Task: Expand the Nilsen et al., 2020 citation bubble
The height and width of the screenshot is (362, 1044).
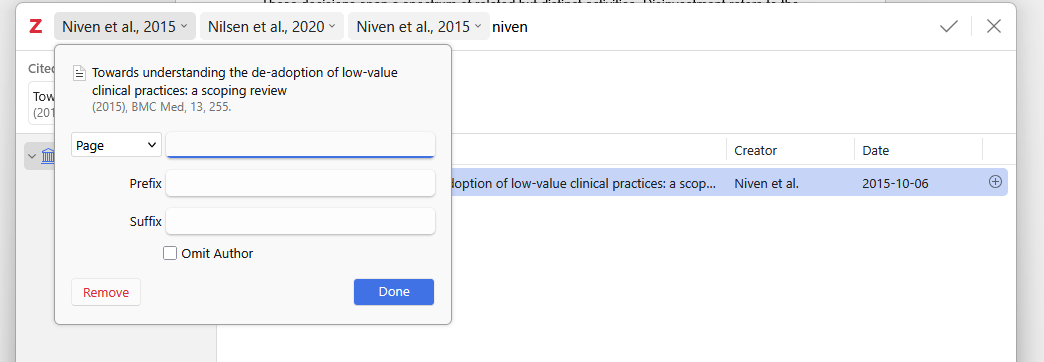Action: point(272,27)
